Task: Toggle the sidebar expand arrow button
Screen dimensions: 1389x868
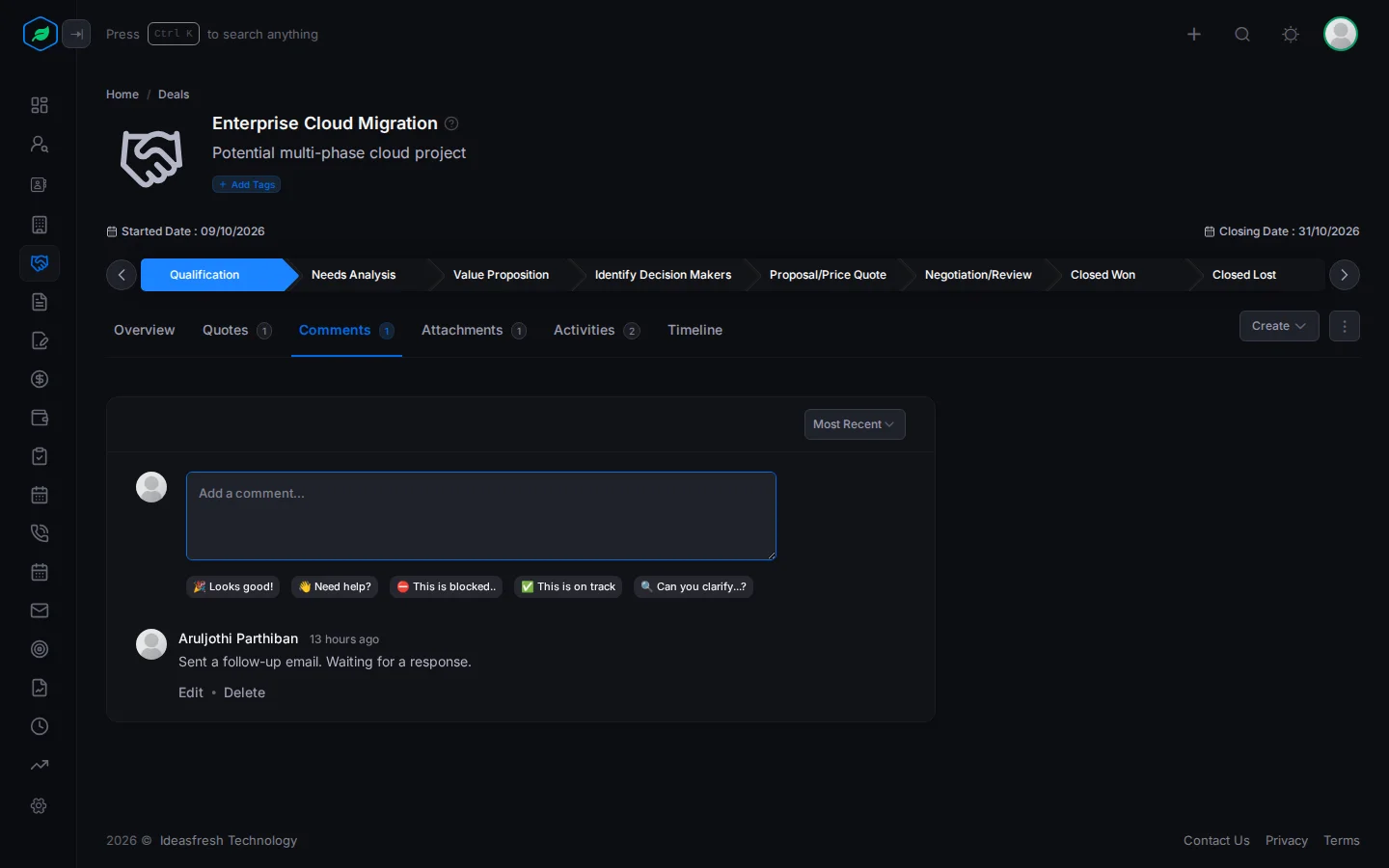Action: 76,34
